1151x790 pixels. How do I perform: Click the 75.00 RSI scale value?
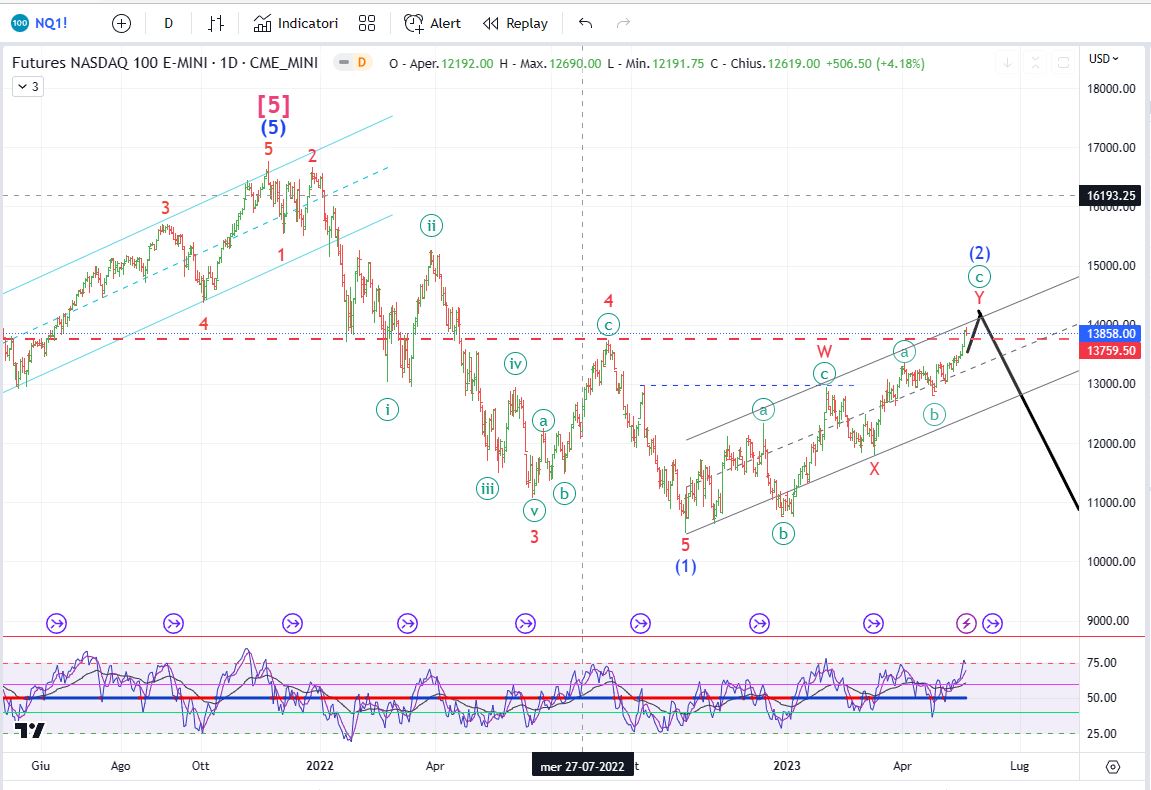(1101, 663)
